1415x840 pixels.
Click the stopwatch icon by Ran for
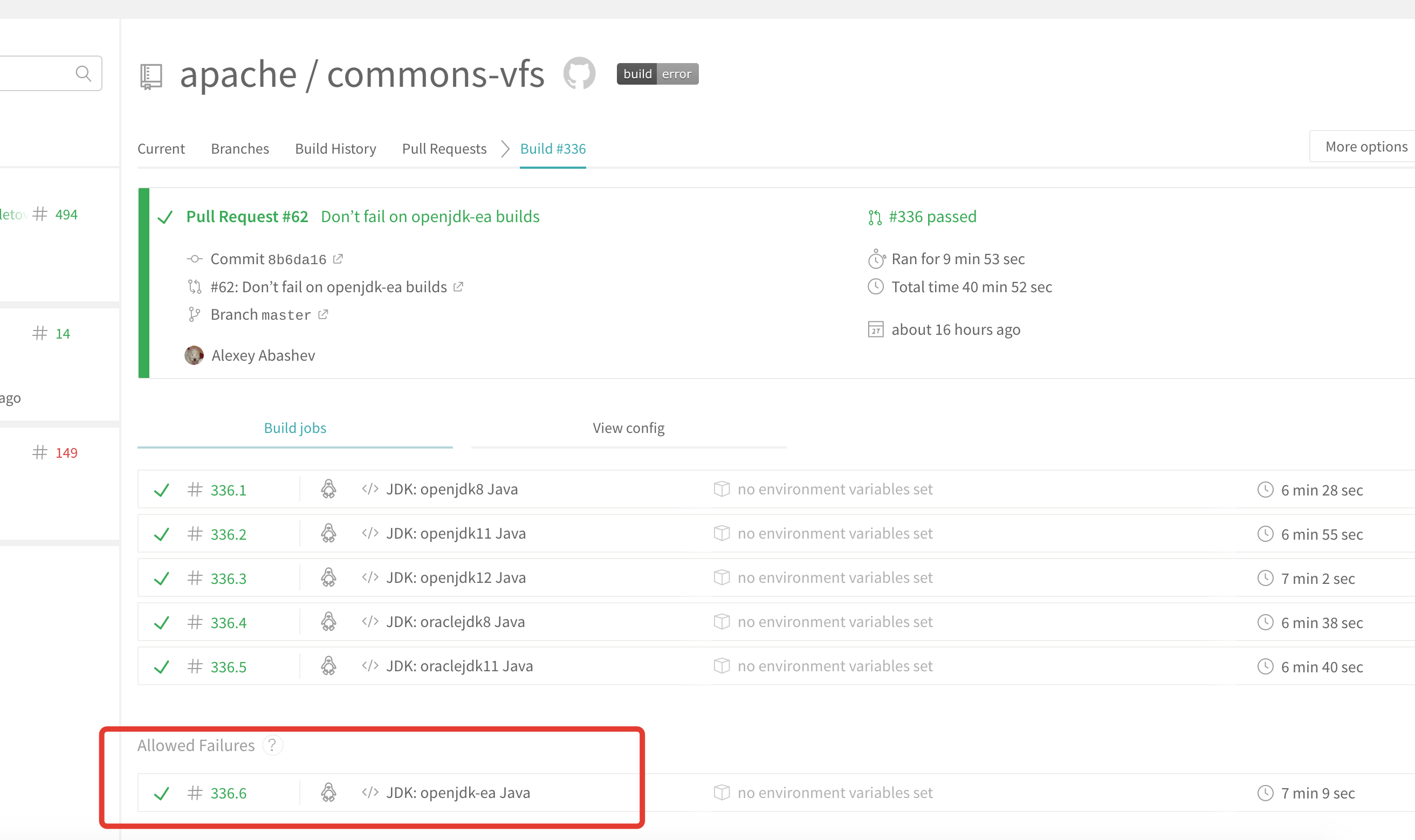tap(876, 259)
